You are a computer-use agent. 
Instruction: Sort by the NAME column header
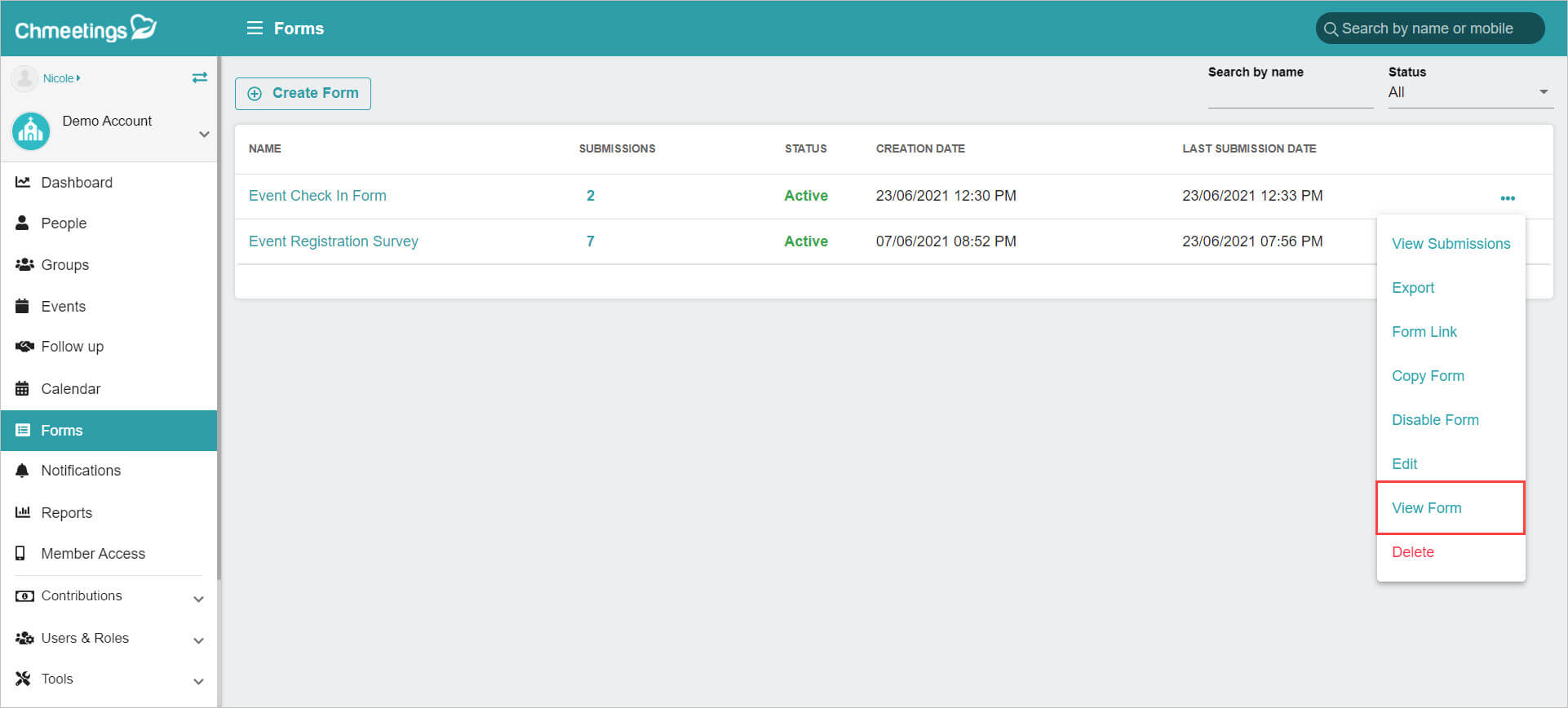264,148
